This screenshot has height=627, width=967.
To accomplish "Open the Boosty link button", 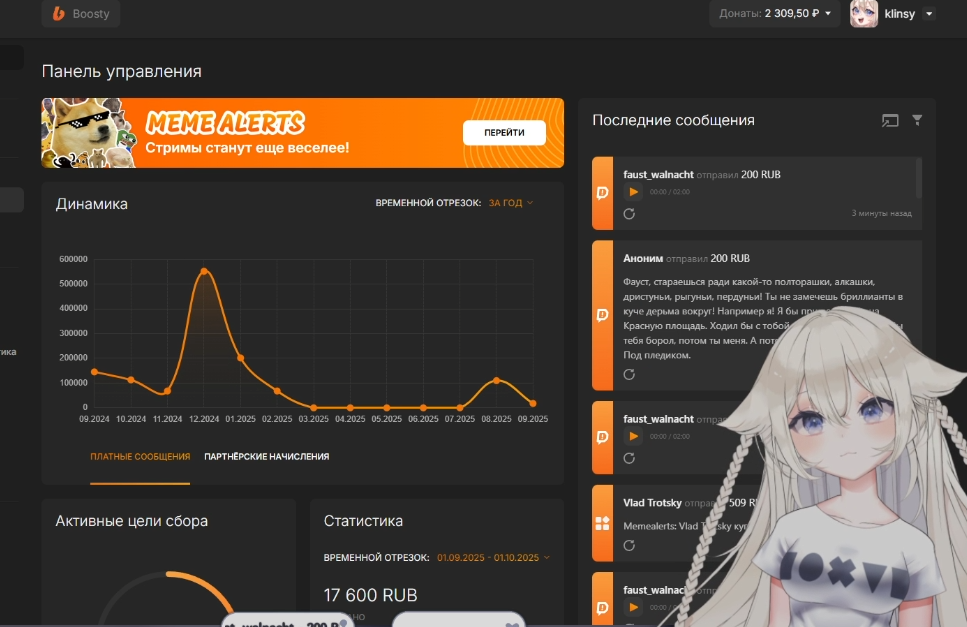I will pyautogui.click(x=81, y=14).
